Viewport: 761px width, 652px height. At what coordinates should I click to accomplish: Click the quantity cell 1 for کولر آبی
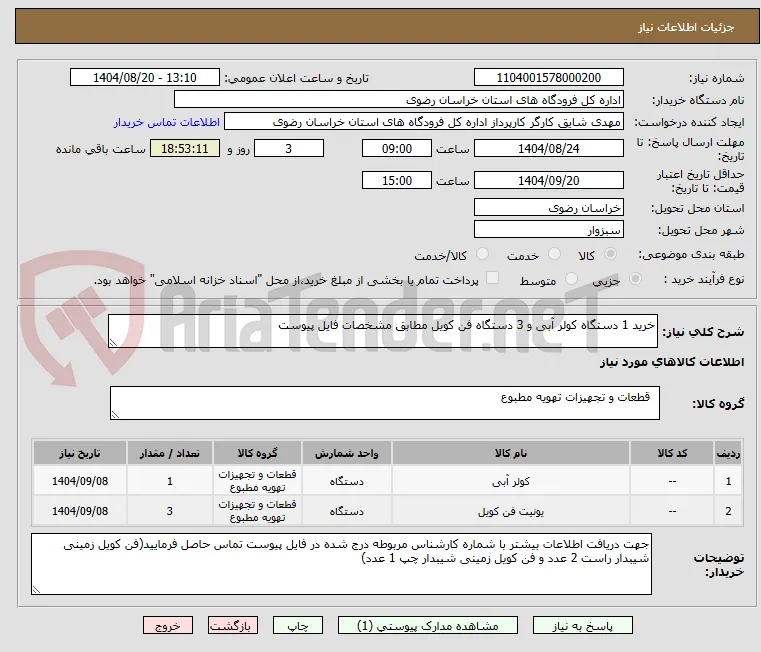(x=169, y=481)
